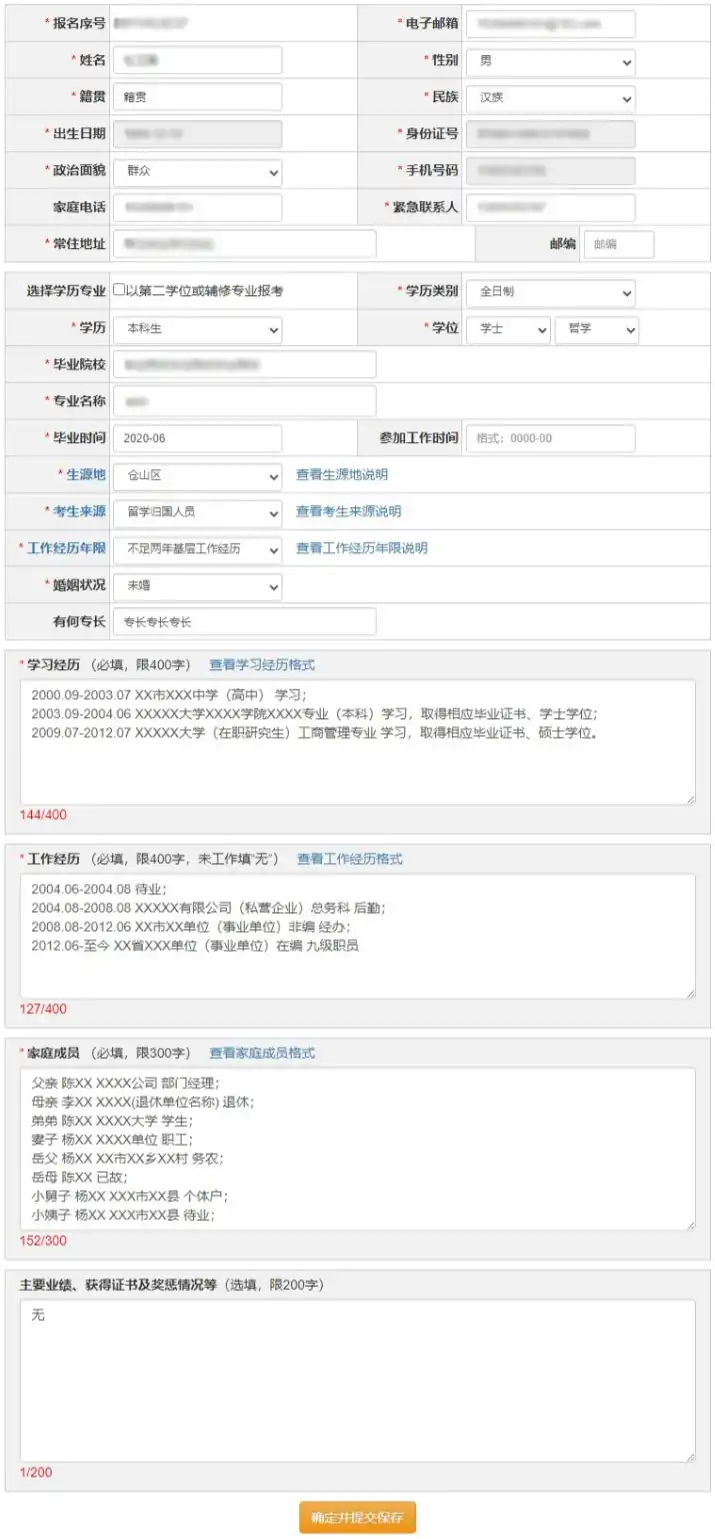Open the degree field dropdown showing 哲学
Viewport: 715px width, 1539px height.
tap(596, 329)
